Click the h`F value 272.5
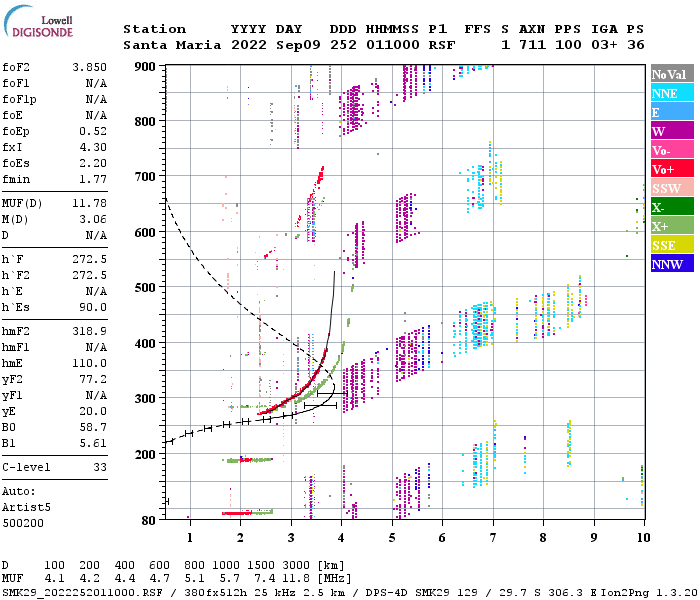 pyautogui.click(x=89, y=259)
